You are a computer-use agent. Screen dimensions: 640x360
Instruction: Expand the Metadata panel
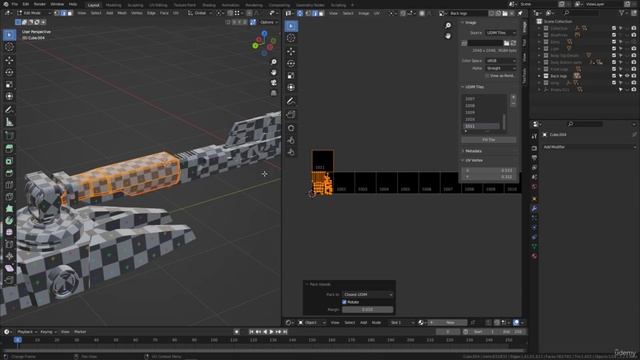(x=473, y=151)
